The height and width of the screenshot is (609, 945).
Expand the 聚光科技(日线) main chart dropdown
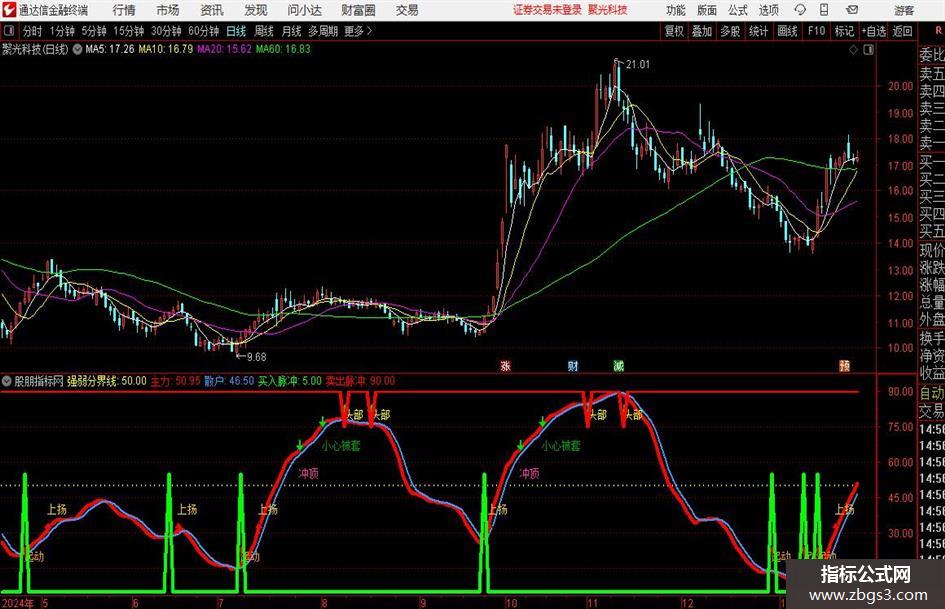(77, 49)
